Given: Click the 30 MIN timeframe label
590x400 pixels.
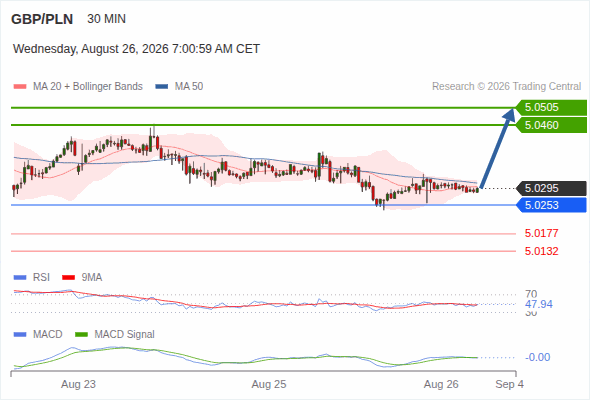Looking at the screenshot, I should coord(106,19).
